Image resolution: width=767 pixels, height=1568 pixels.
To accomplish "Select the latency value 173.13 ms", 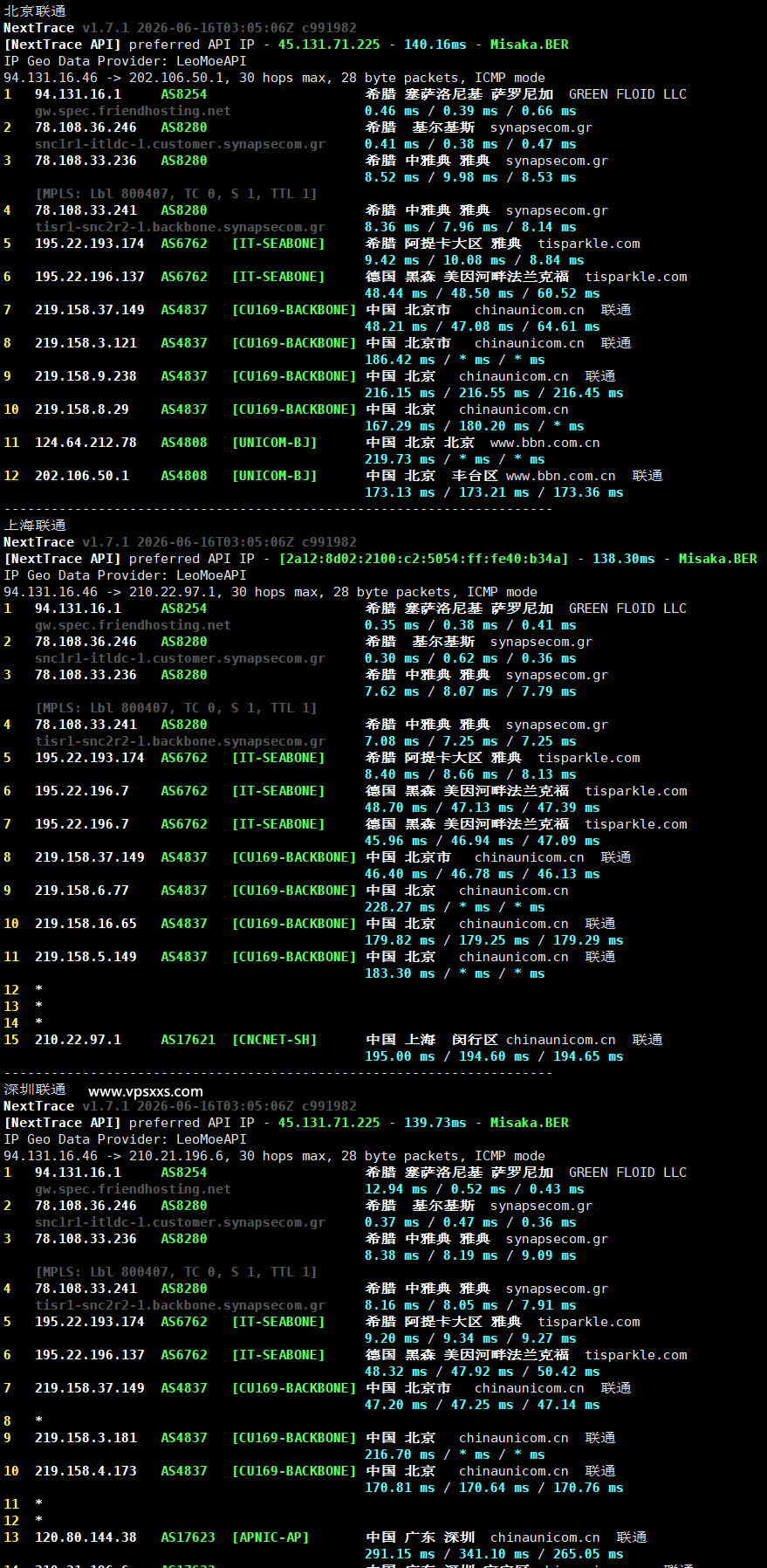I will click(400, 492).
